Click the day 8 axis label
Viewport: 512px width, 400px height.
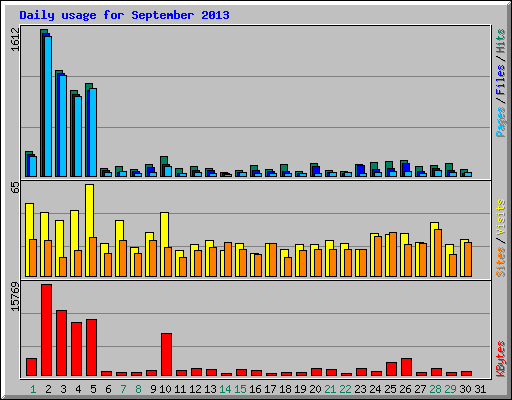click(x=138, y=389)
